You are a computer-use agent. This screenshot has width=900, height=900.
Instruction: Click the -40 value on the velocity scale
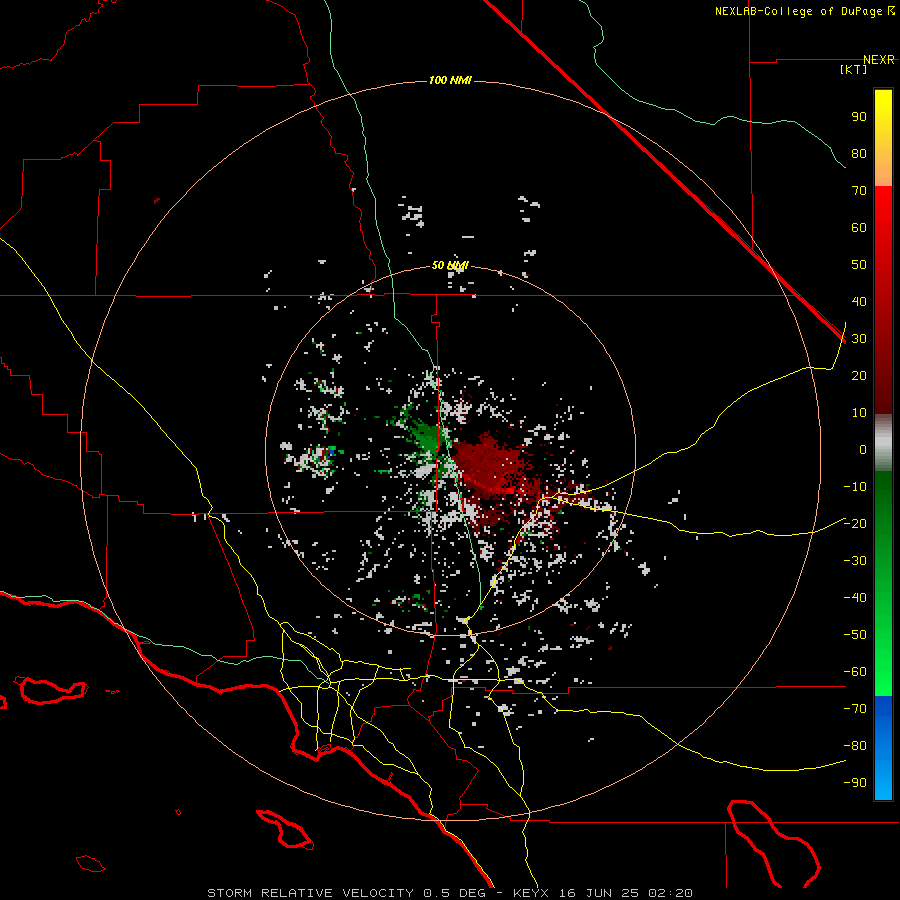tap(855, 598)
